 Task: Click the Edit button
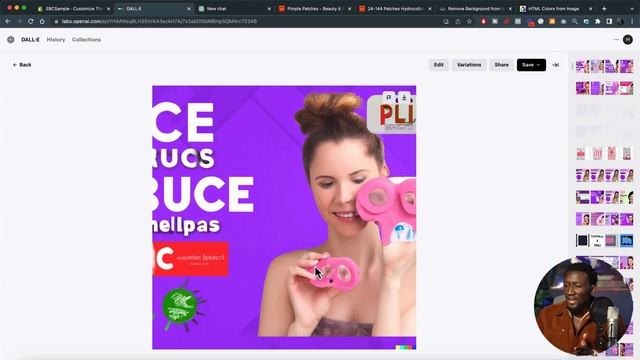[x=438, y=65]
